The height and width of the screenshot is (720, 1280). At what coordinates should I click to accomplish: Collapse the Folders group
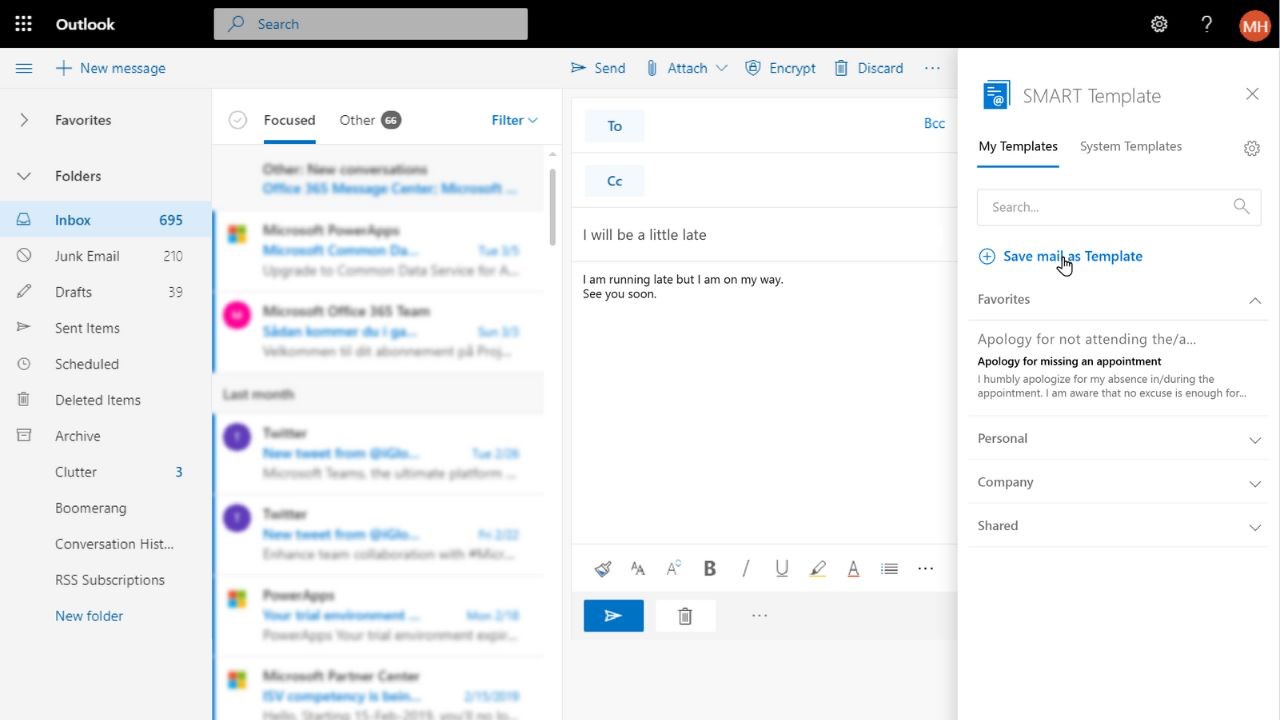[x=24, y=176]
